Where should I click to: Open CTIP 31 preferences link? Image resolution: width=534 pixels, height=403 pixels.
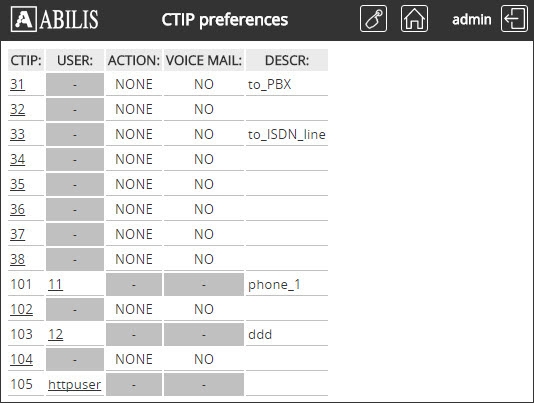point(17,84)
